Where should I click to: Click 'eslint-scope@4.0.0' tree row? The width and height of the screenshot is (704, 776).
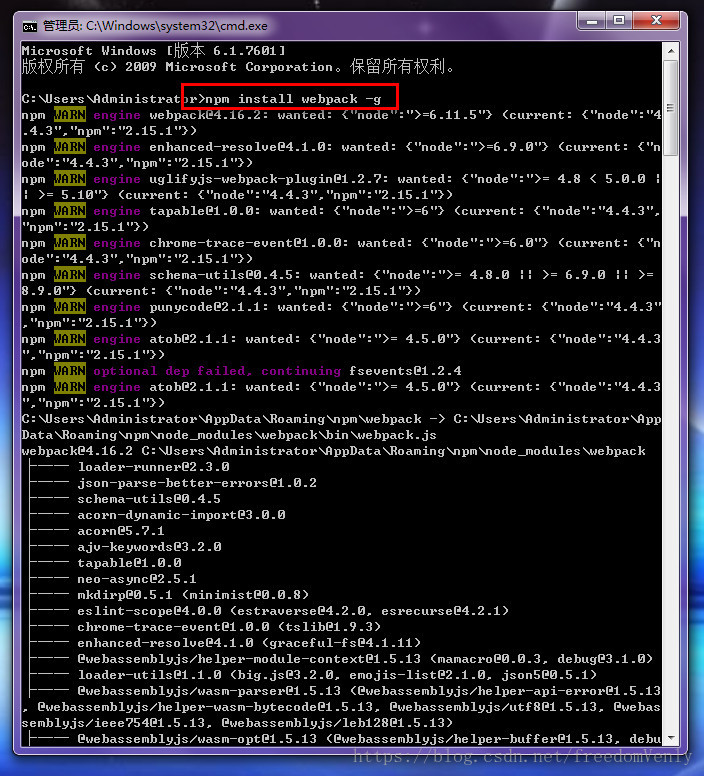point(269,611)
